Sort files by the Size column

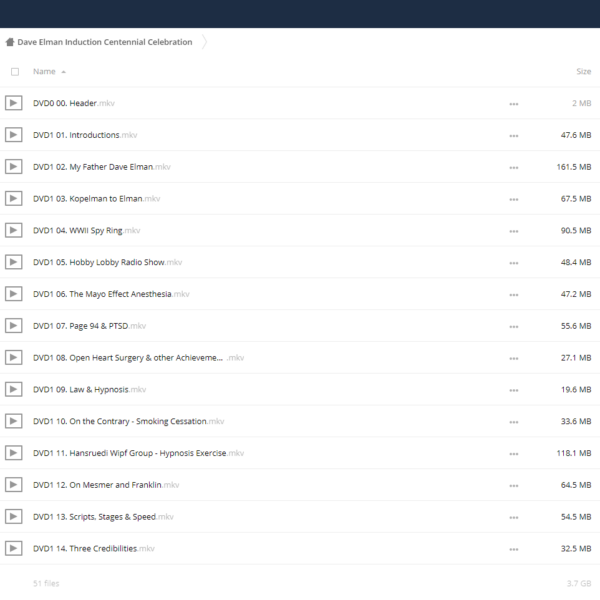584,72
